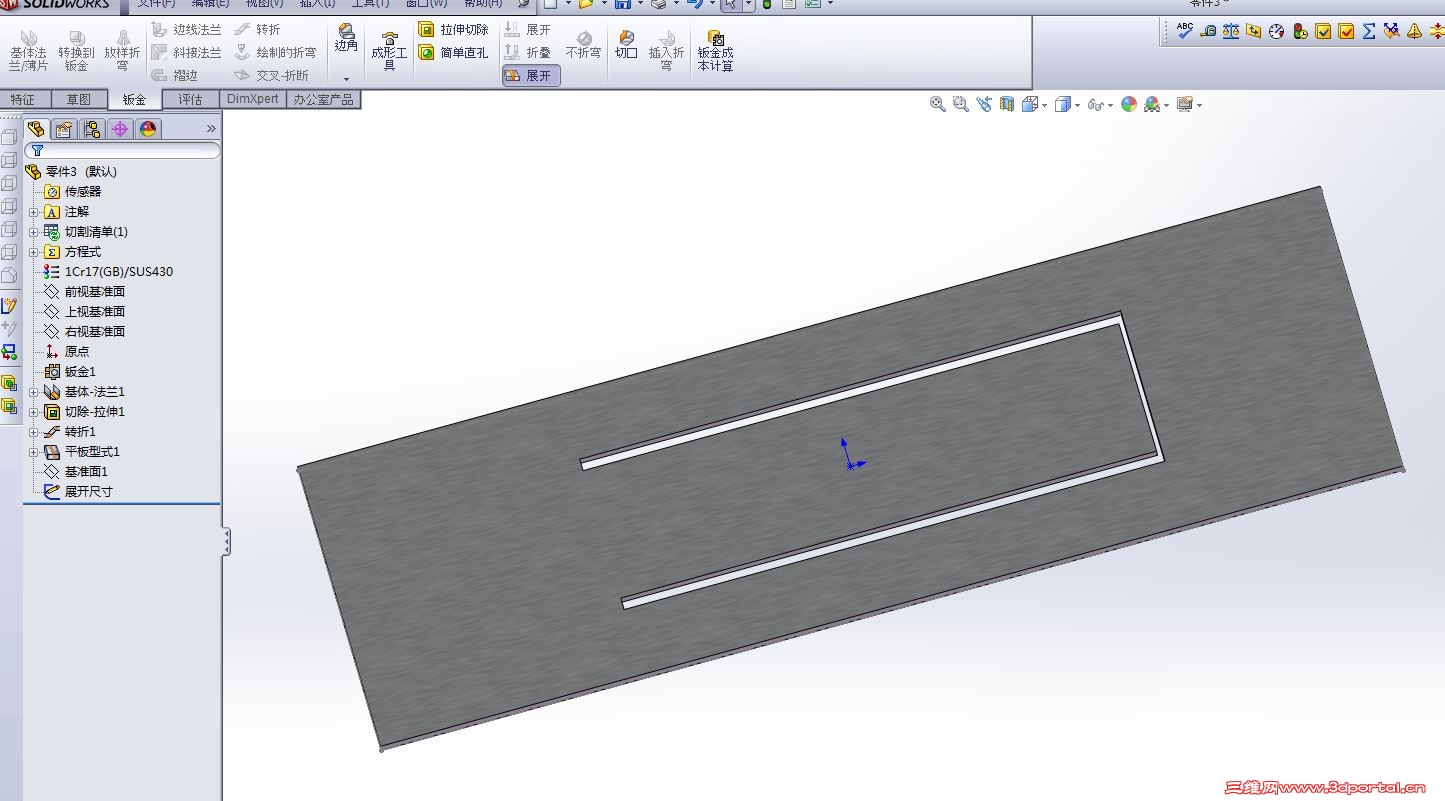Viewport: 1445px width, 801px height.
Task: Expand the 基体-法兰1 feature node
Action: [34, 392]
